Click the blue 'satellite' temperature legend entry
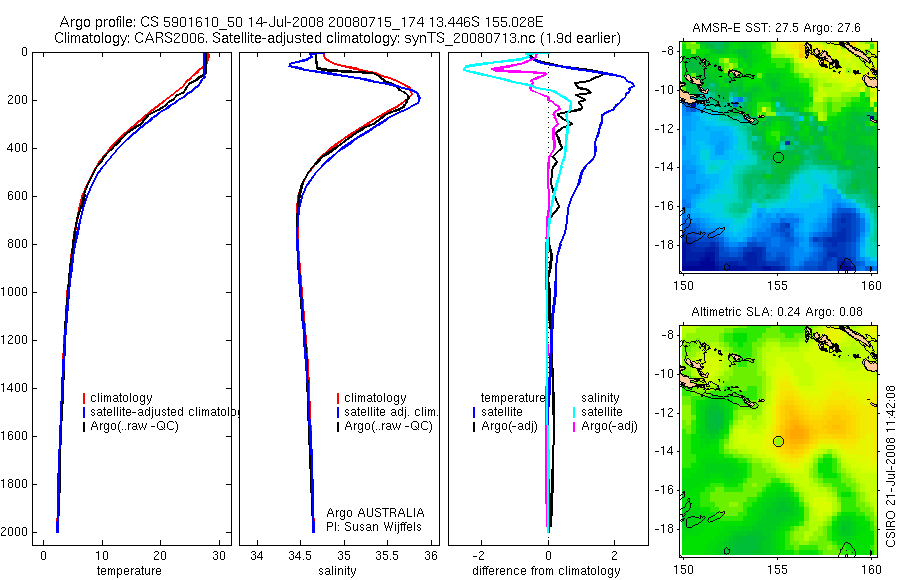 pyautogui.click(x=498, y=412)
